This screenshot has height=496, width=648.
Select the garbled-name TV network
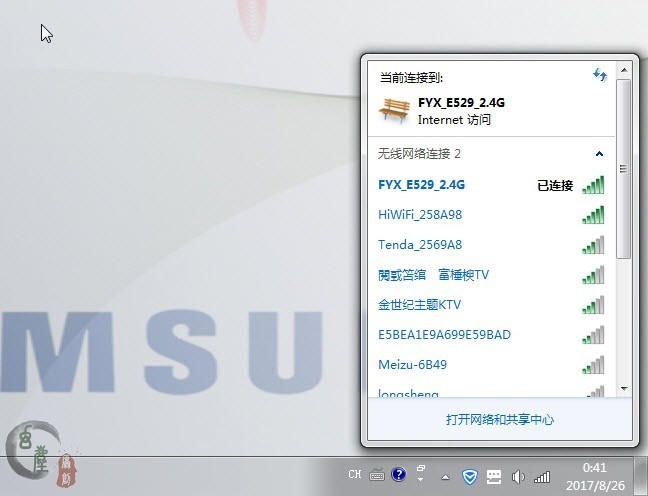491,275
